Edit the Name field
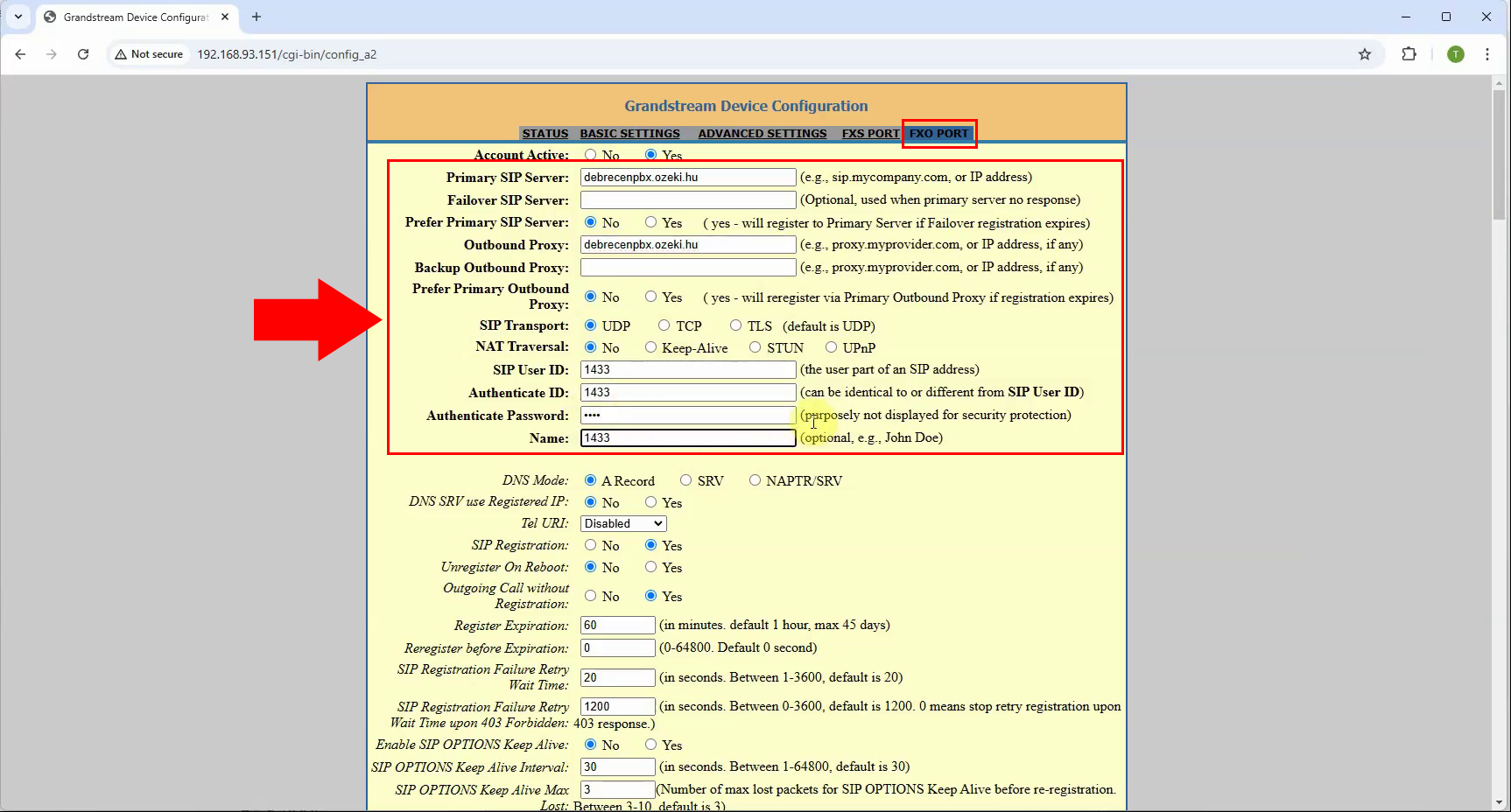The image size is (1511, 812). [688, 438]
